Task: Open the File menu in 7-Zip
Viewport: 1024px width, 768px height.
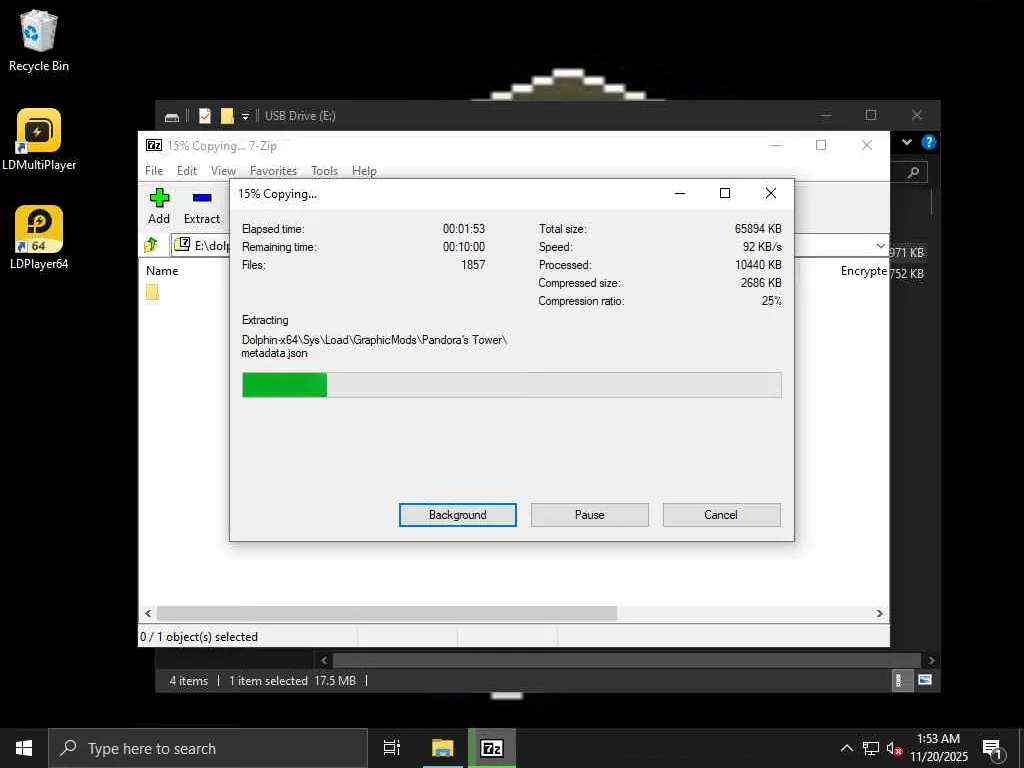Action: click(x=154, y=170)
